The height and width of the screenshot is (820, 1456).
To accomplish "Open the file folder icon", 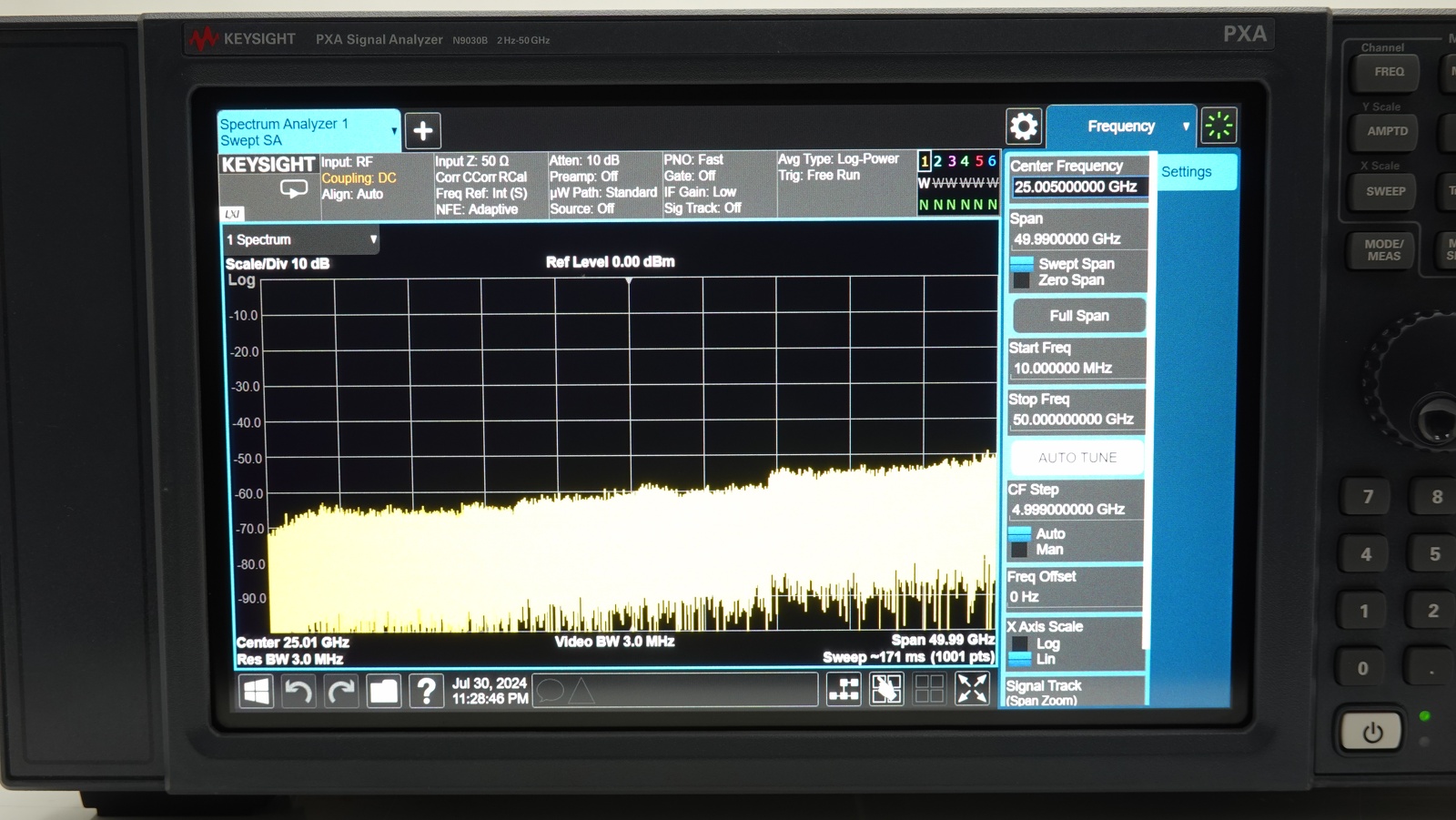I will pyautogui.click(x=383, y=691).
